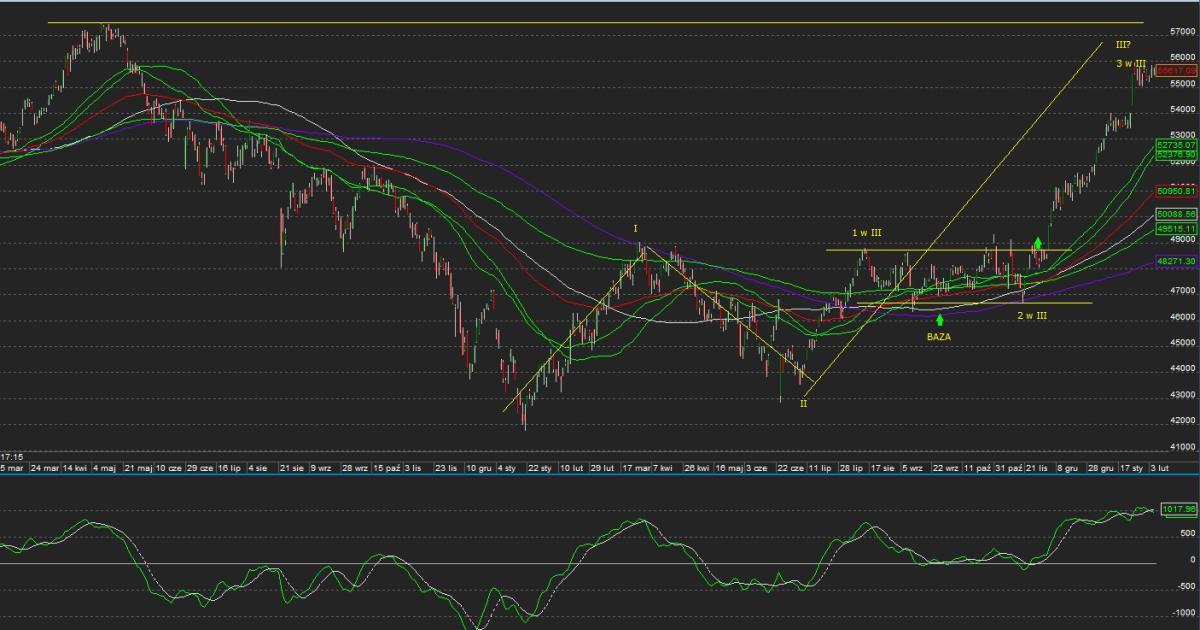Select the "III?" wave label

point(1122,44)
